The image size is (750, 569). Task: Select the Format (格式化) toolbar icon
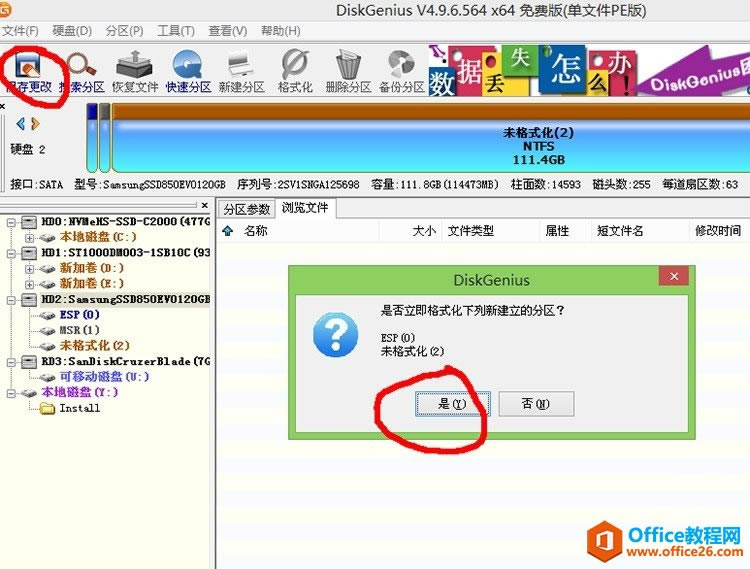[295, 72]
